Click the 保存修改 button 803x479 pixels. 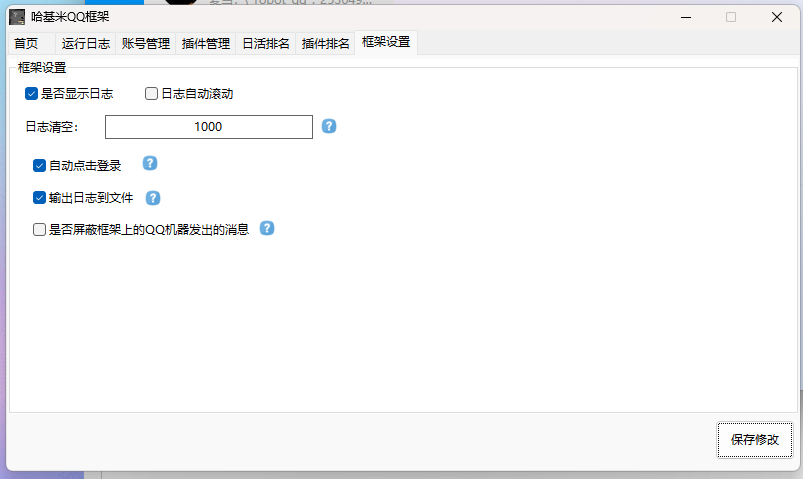pyautogui.click(x=754, y=439)
